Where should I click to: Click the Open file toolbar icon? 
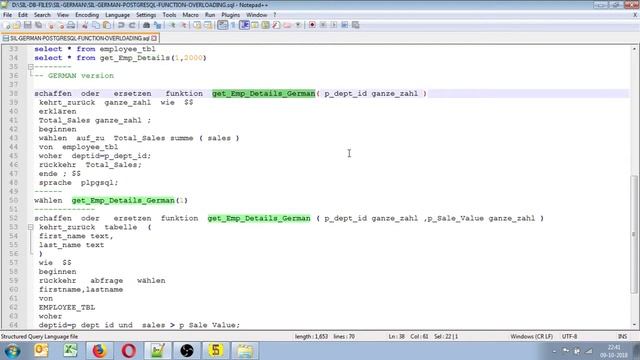[17, 25]
